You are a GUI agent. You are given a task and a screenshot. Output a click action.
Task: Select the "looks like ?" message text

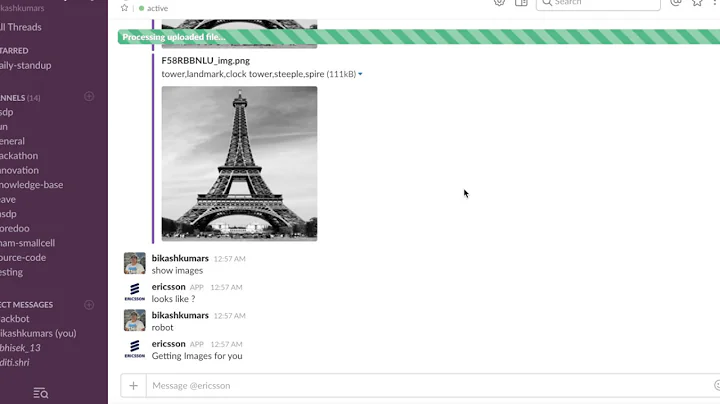pos(174,299)
